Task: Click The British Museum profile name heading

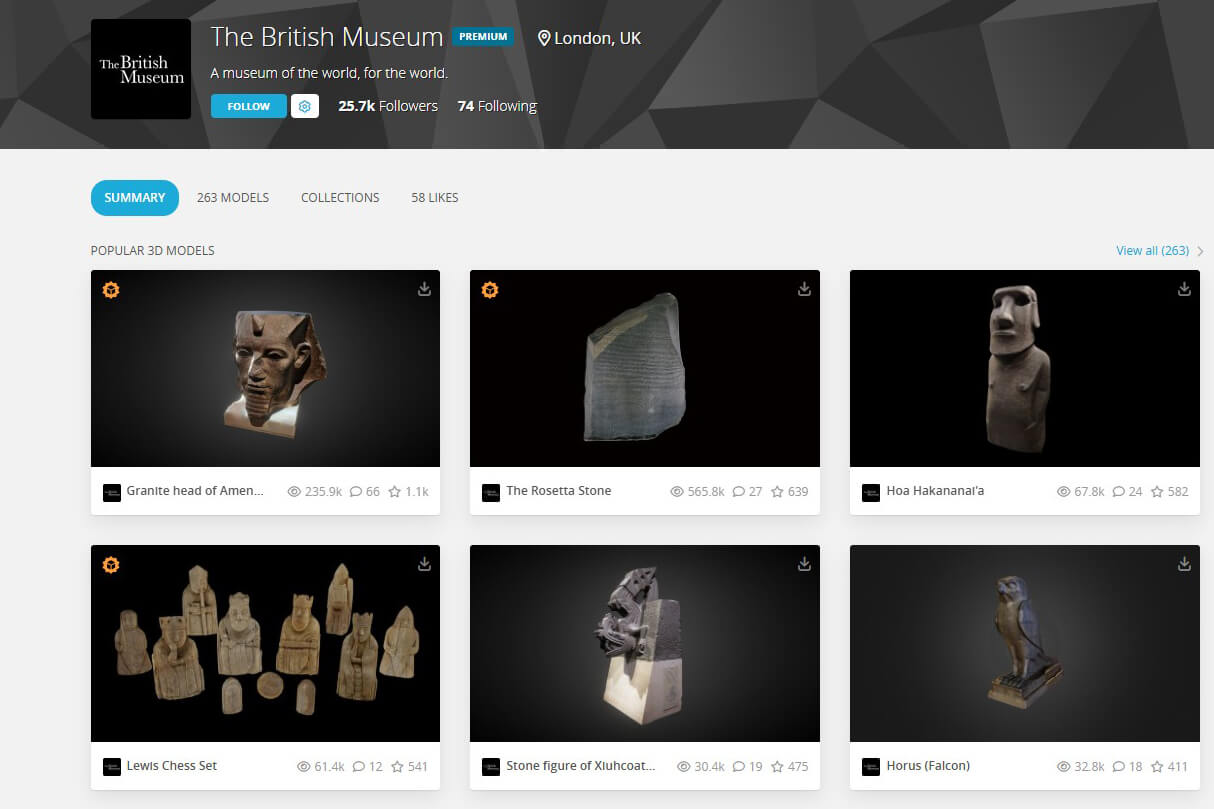Action: coord(327,37)
